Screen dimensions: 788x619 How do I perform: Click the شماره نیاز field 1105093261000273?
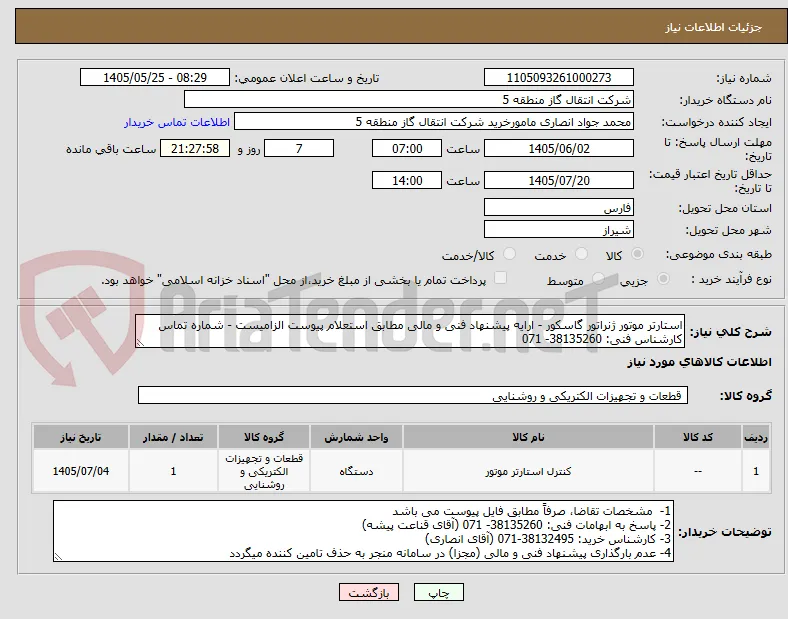tap(559, 77)
